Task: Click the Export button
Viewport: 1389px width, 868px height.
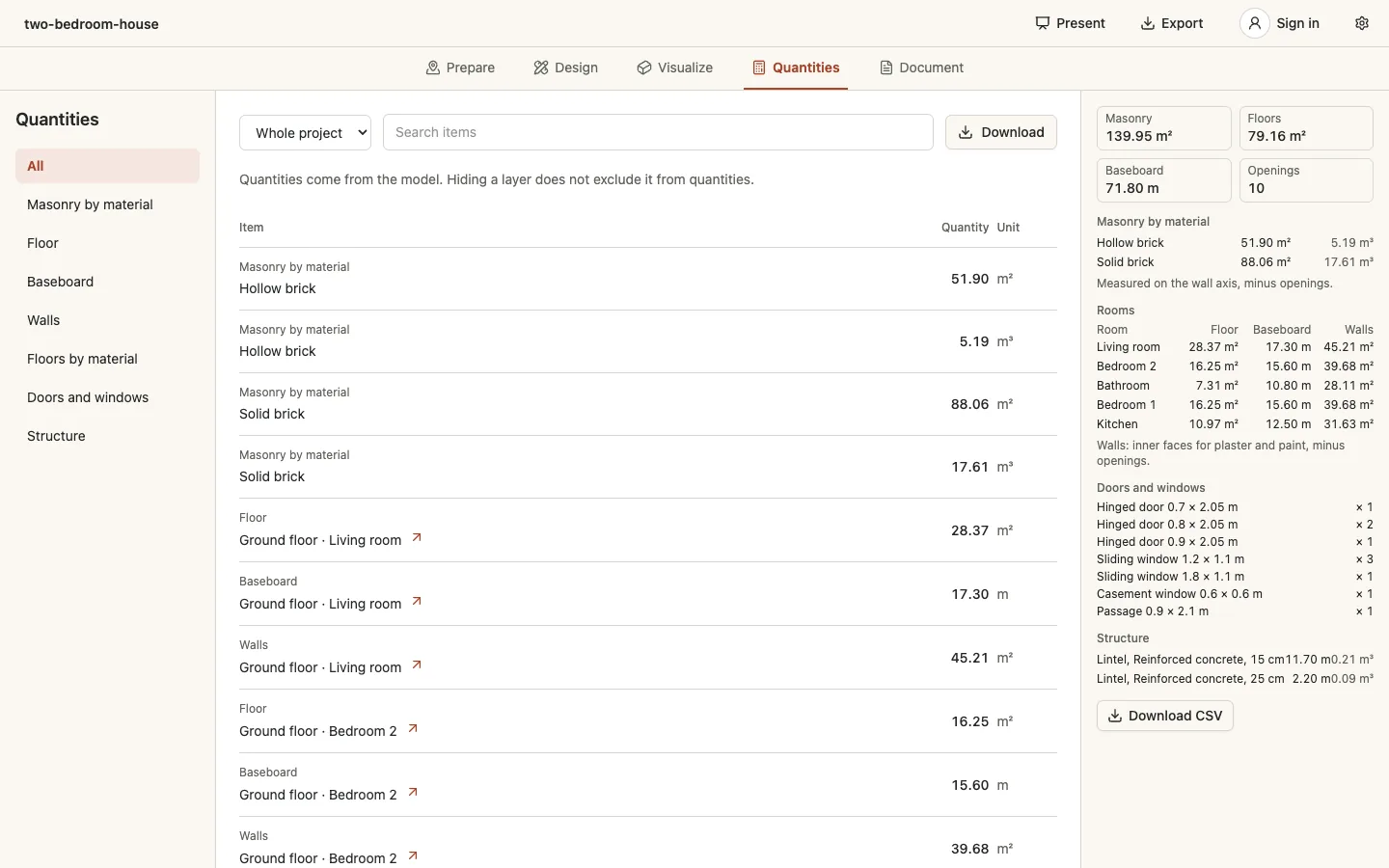Action: click(x=1172, y=23)
